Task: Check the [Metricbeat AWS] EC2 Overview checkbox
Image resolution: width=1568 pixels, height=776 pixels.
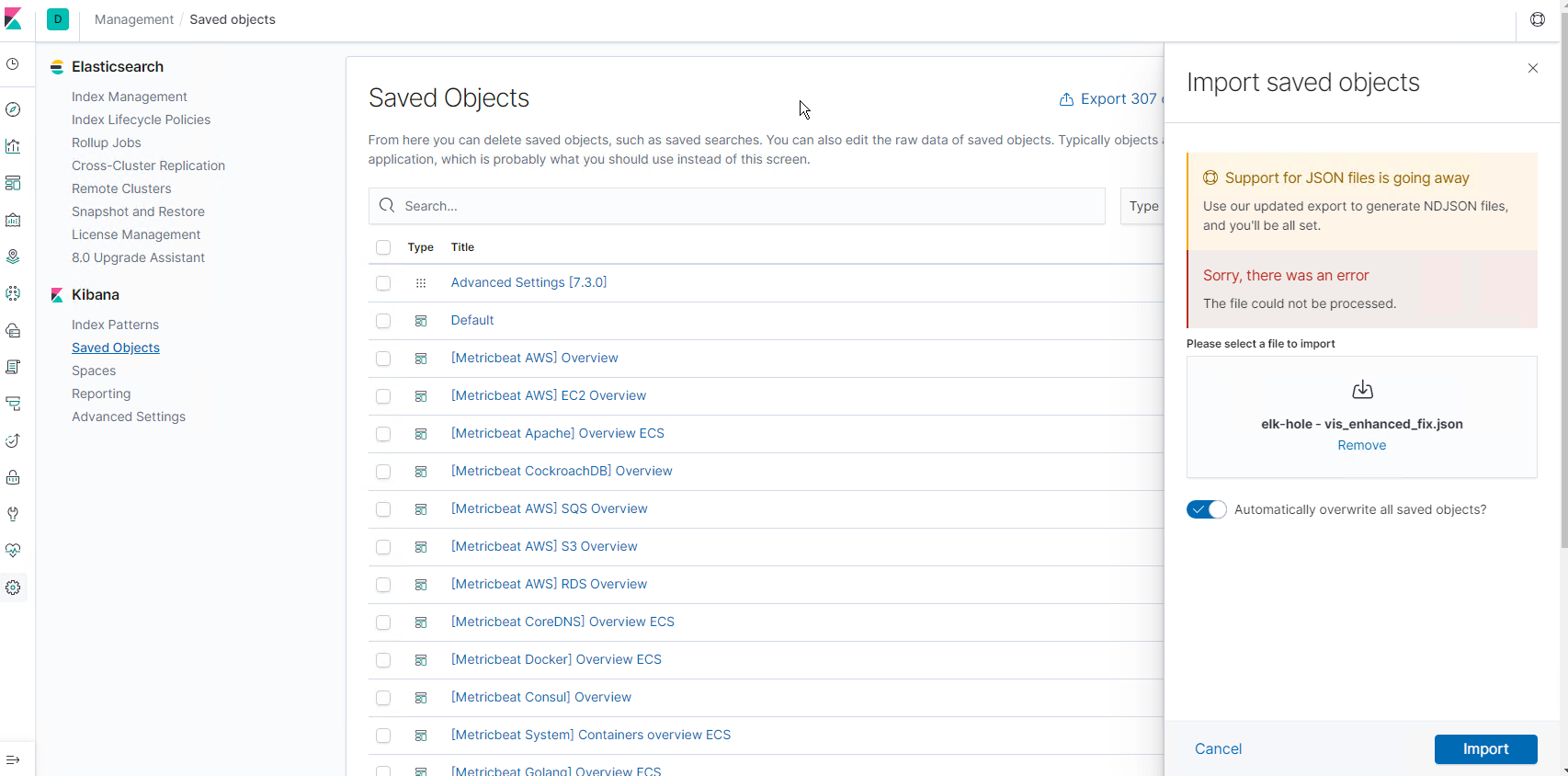Action: [x=383, y=396]
